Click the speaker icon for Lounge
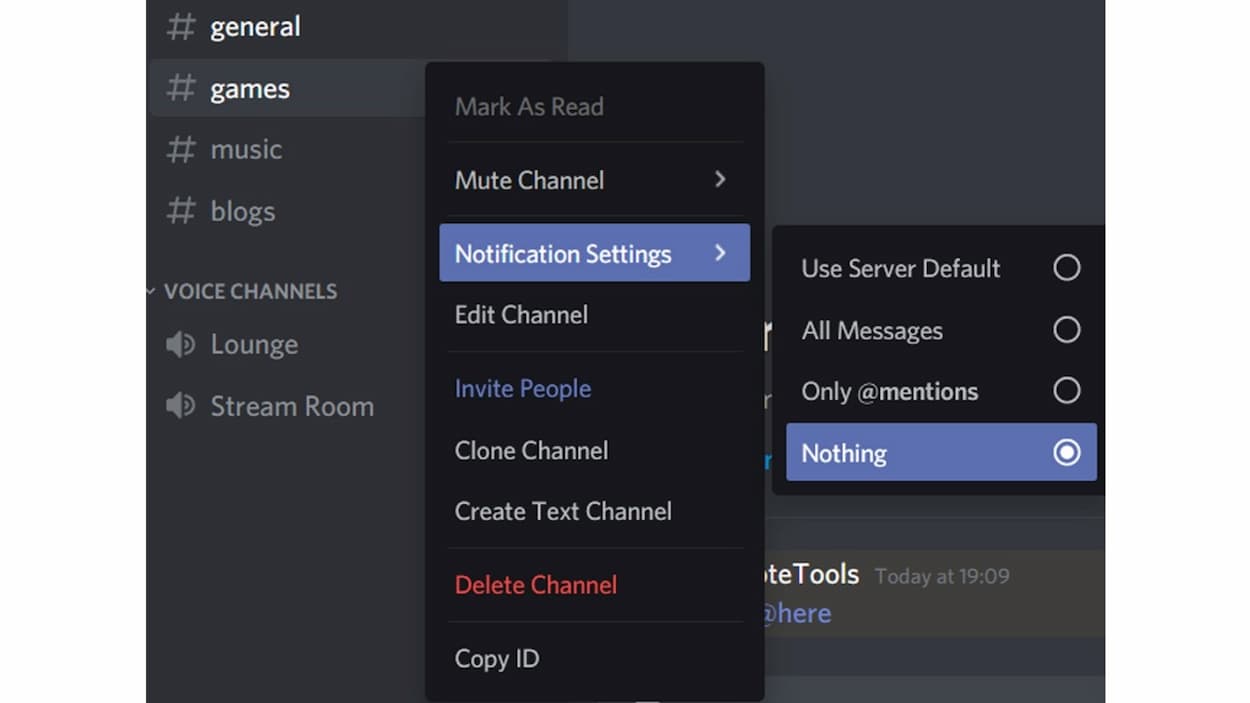The image size is (1250, 703). 180,345
